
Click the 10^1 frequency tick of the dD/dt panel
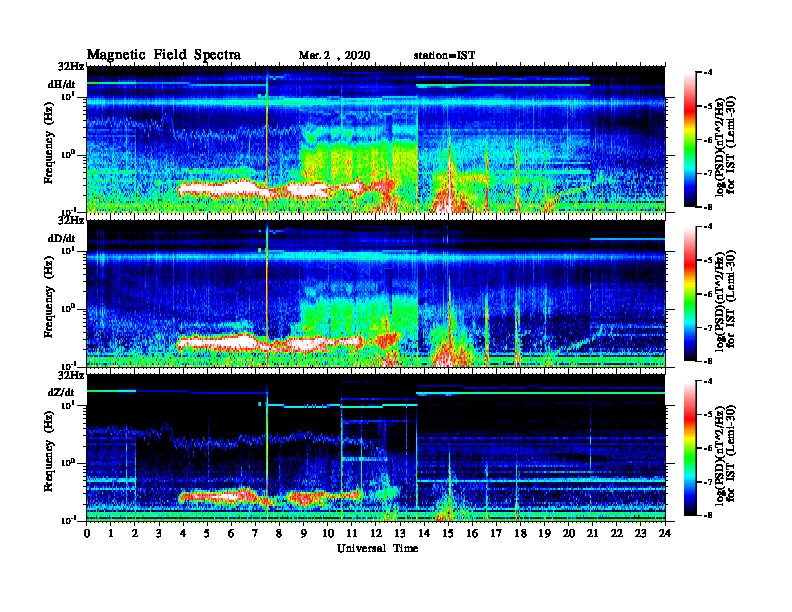click(x=68, y=250)
